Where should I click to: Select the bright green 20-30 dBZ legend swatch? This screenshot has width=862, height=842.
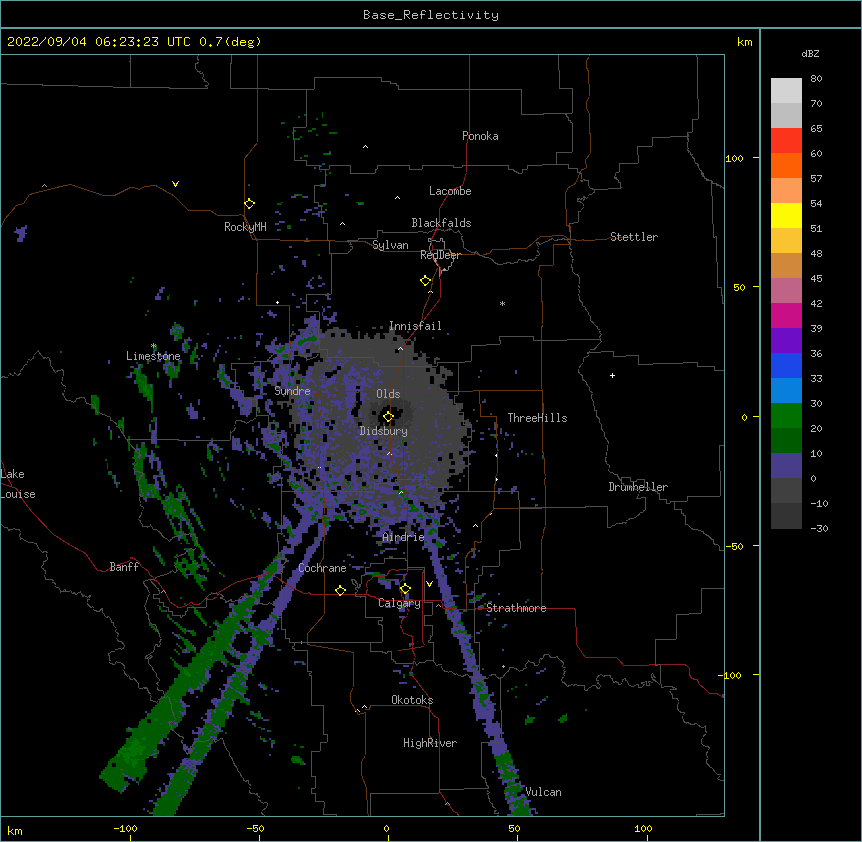(786, 416)
